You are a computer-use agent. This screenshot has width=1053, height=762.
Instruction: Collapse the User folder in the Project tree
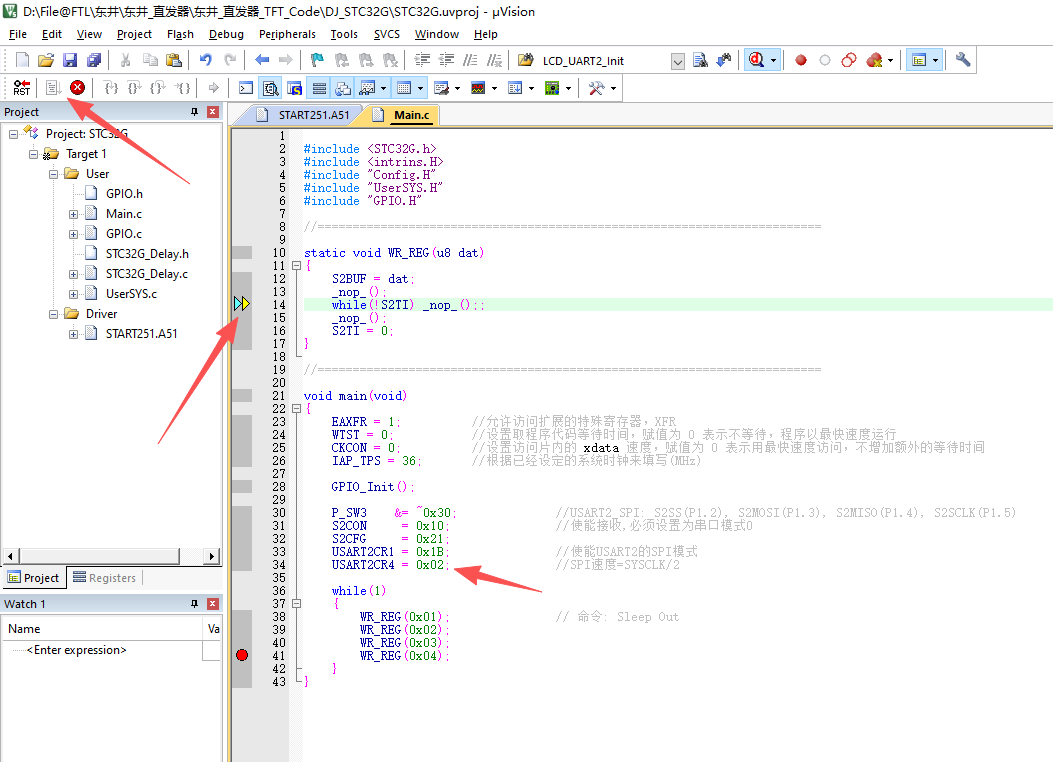[x=53, y=173]
